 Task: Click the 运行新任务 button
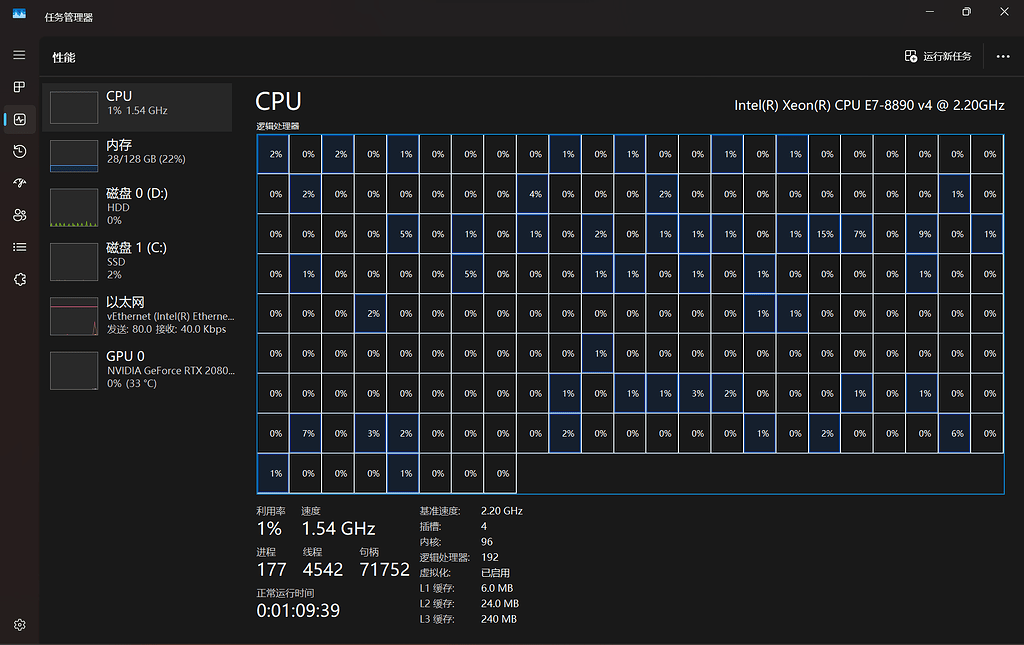[x=938, y=57]
